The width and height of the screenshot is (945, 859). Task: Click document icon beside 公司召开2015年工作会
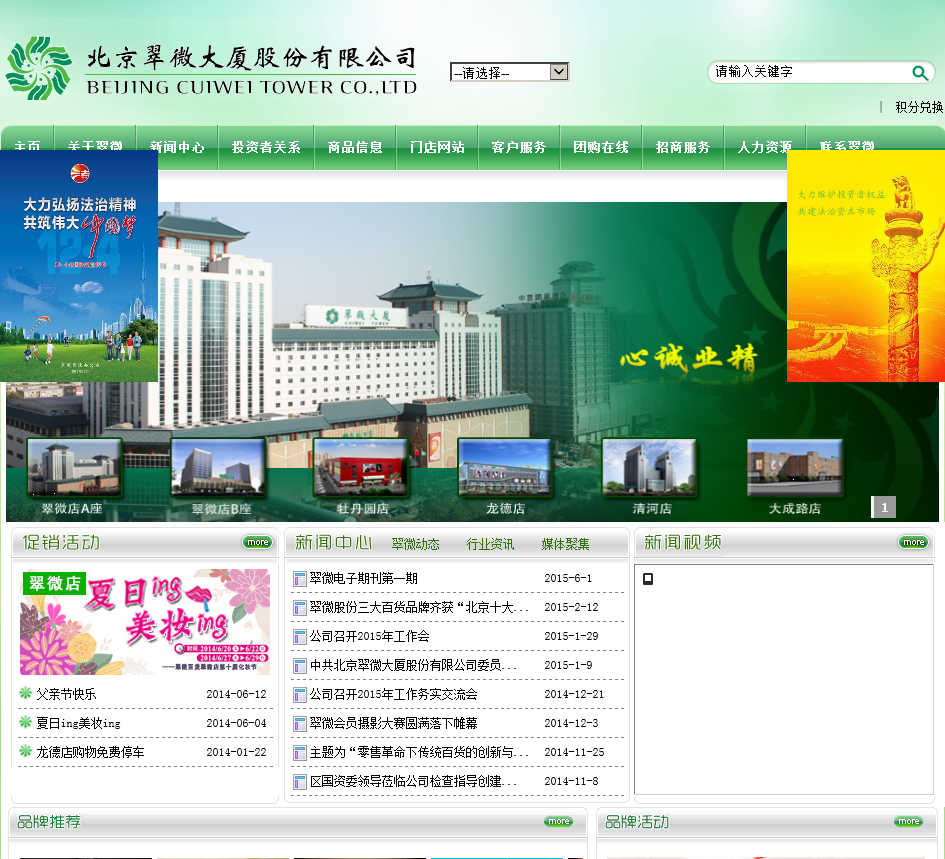point(300,637)
